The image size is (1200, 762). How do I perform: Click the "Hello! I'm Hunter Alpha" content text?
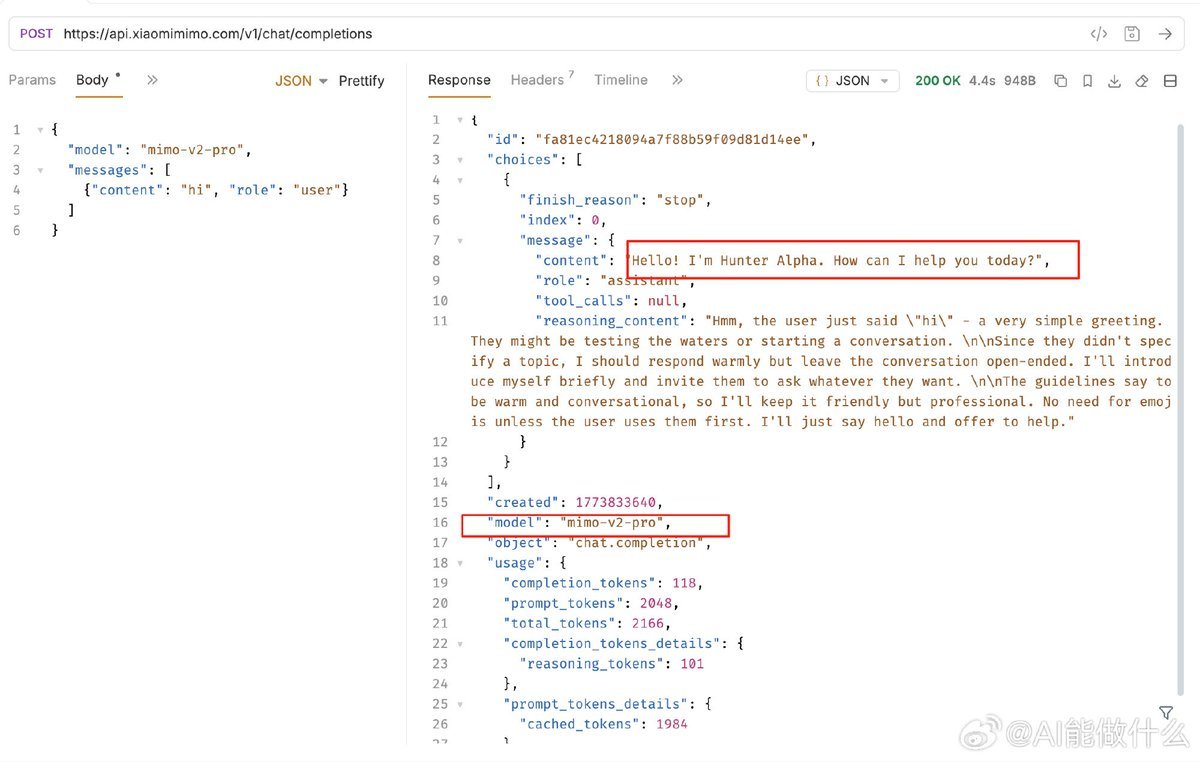(x=839, y=261)
